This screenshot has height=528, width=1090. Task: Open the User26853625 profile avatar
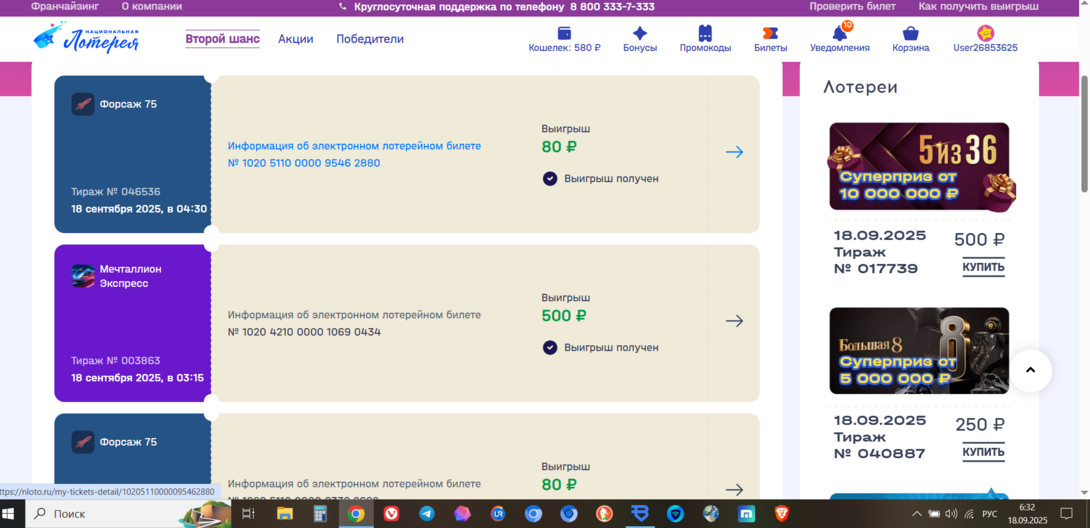click(985, 33)
